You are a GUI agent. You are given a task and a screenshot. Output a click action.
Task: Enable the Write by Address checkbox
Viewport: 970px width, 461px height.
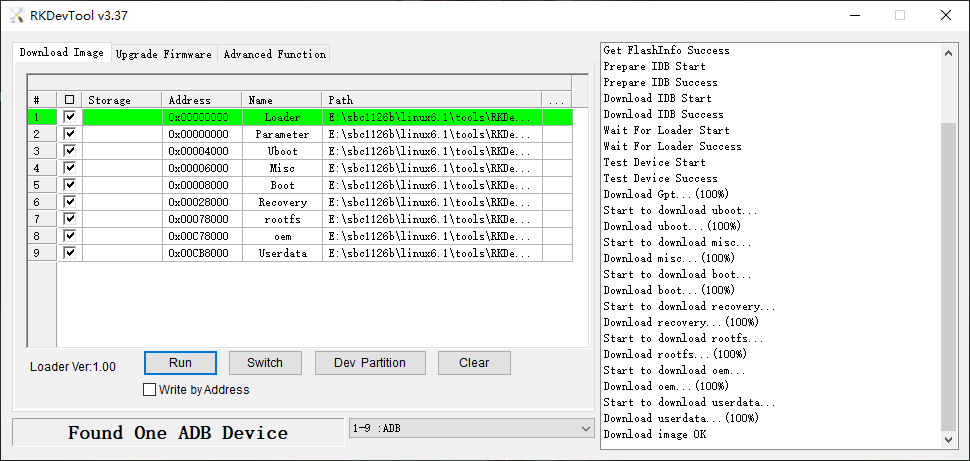(x=149, y=390)
